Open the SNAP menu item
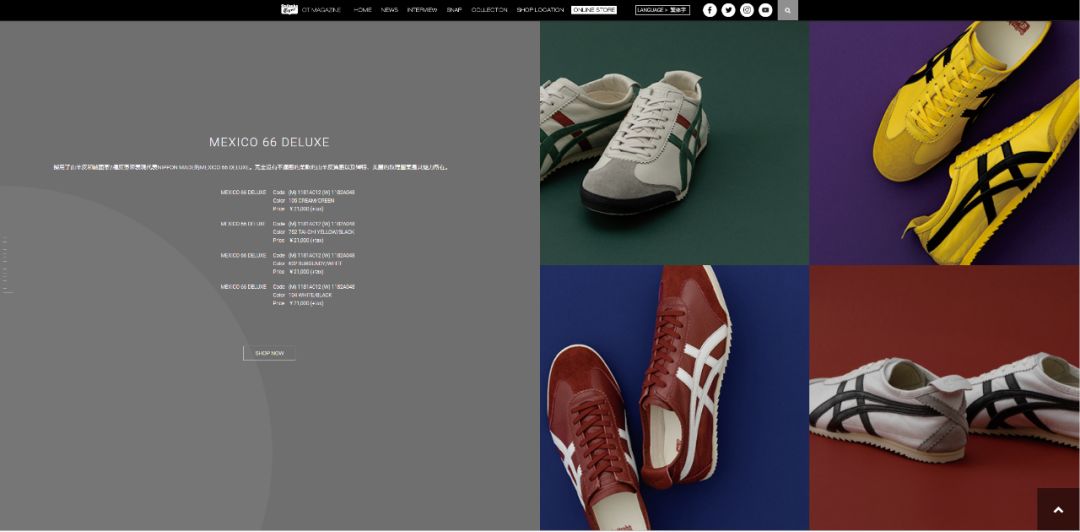The image size is (1080, 532). (x=454, y=10)
